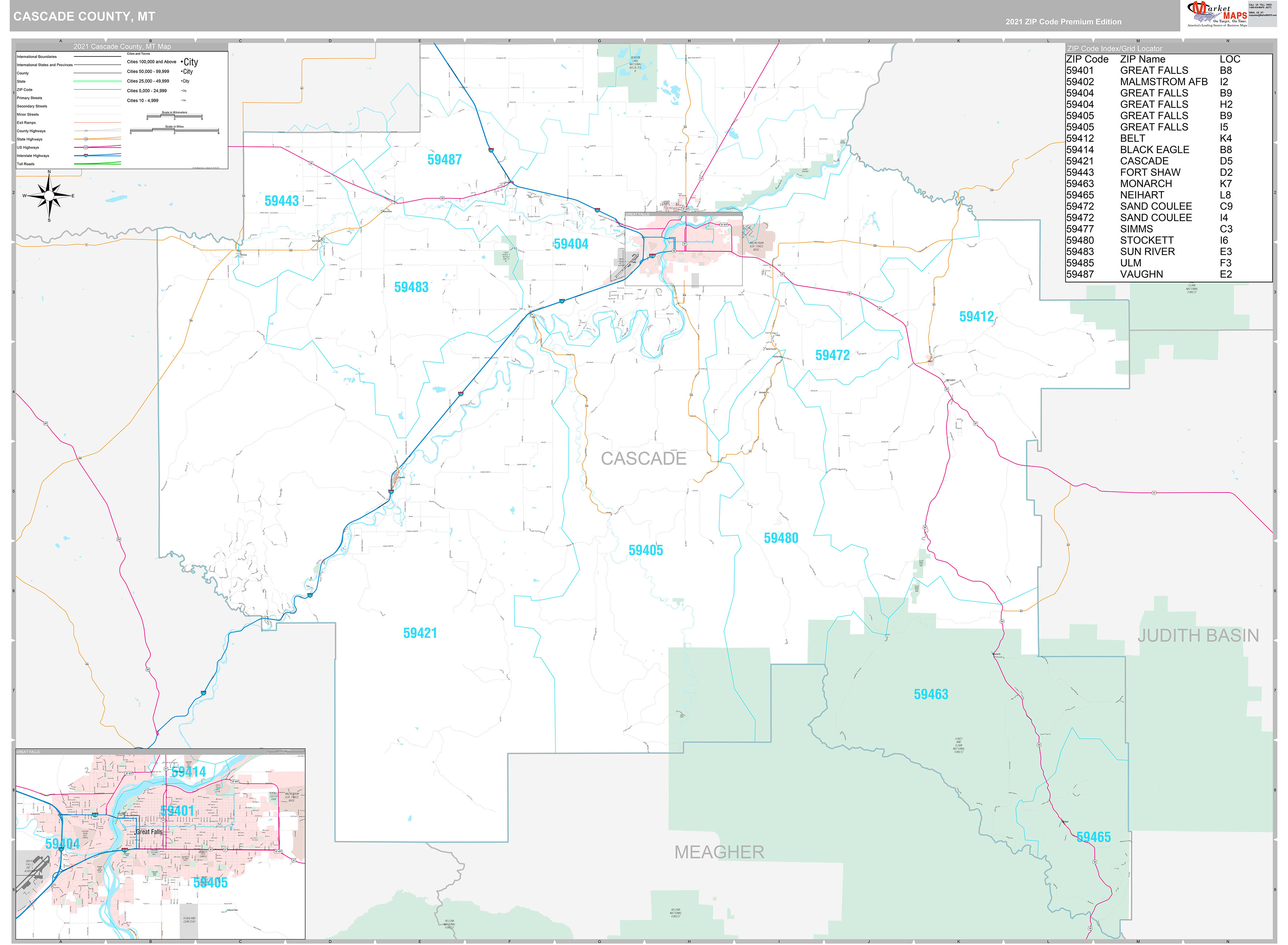Click the 59405 label in the inset map
Viewport: 1288px width, 945px height.
210,882
